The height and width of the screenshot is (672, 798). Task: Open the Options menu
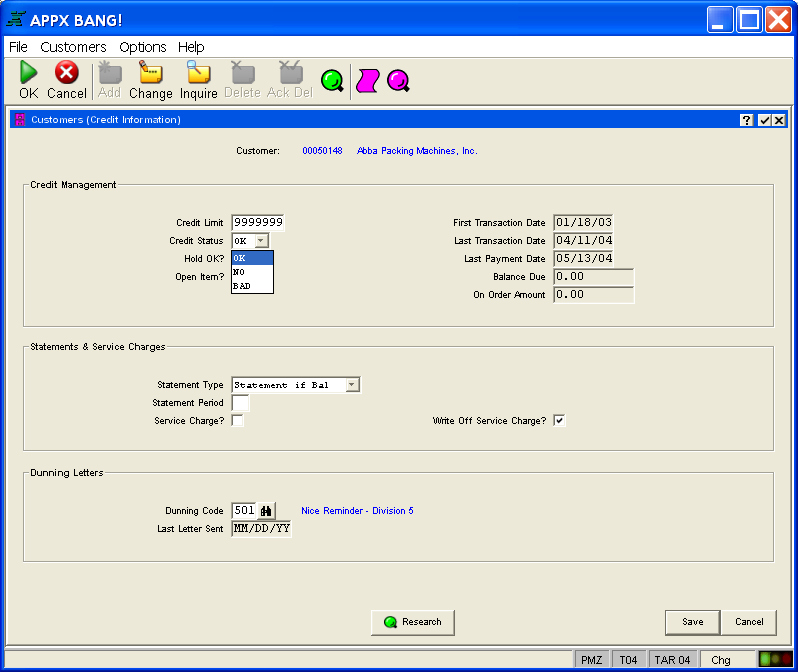point(142,47)
